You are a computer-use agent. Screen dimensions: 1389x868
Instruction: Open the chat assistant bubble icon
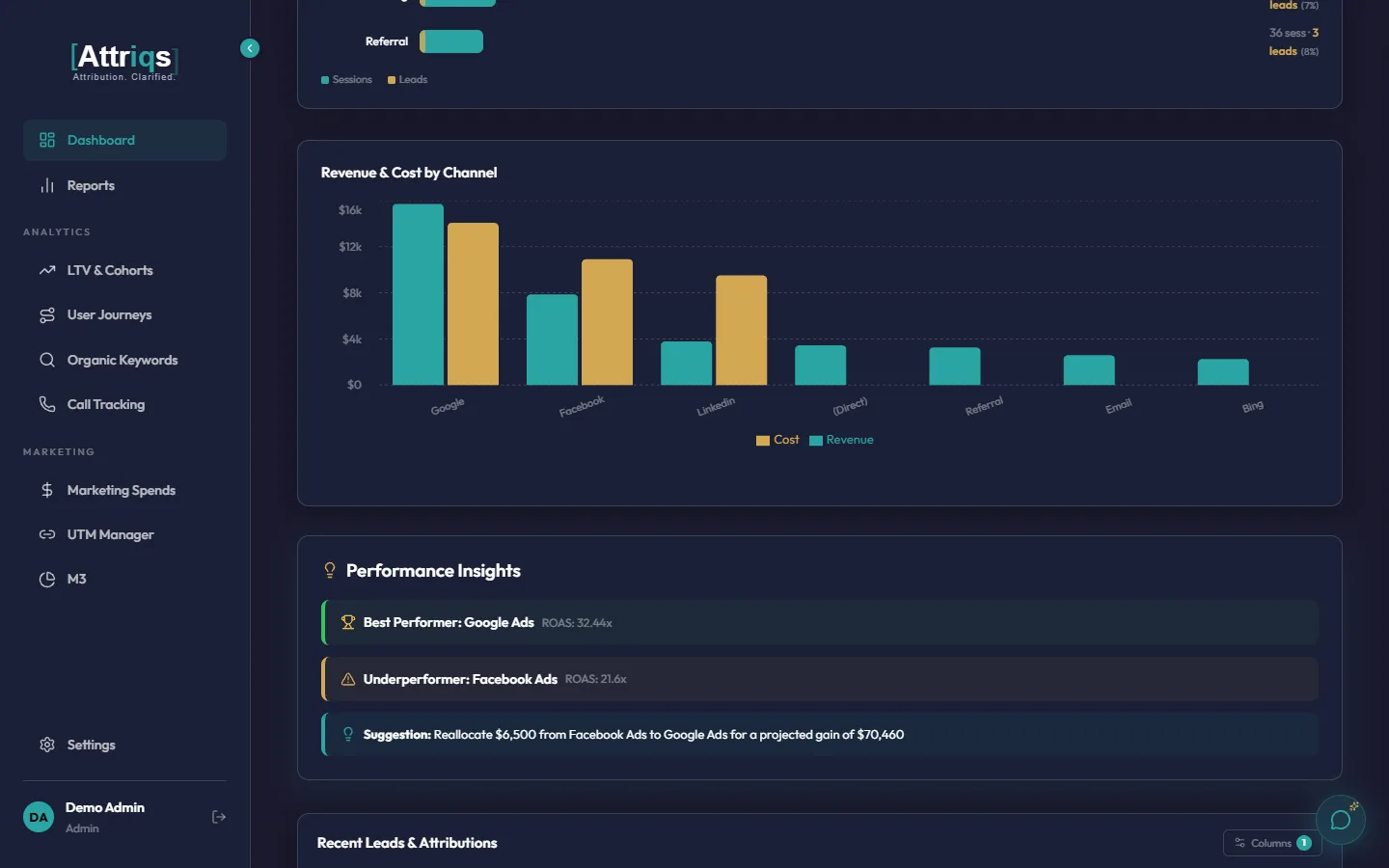pyautogui.click(x=1340, y=820)
